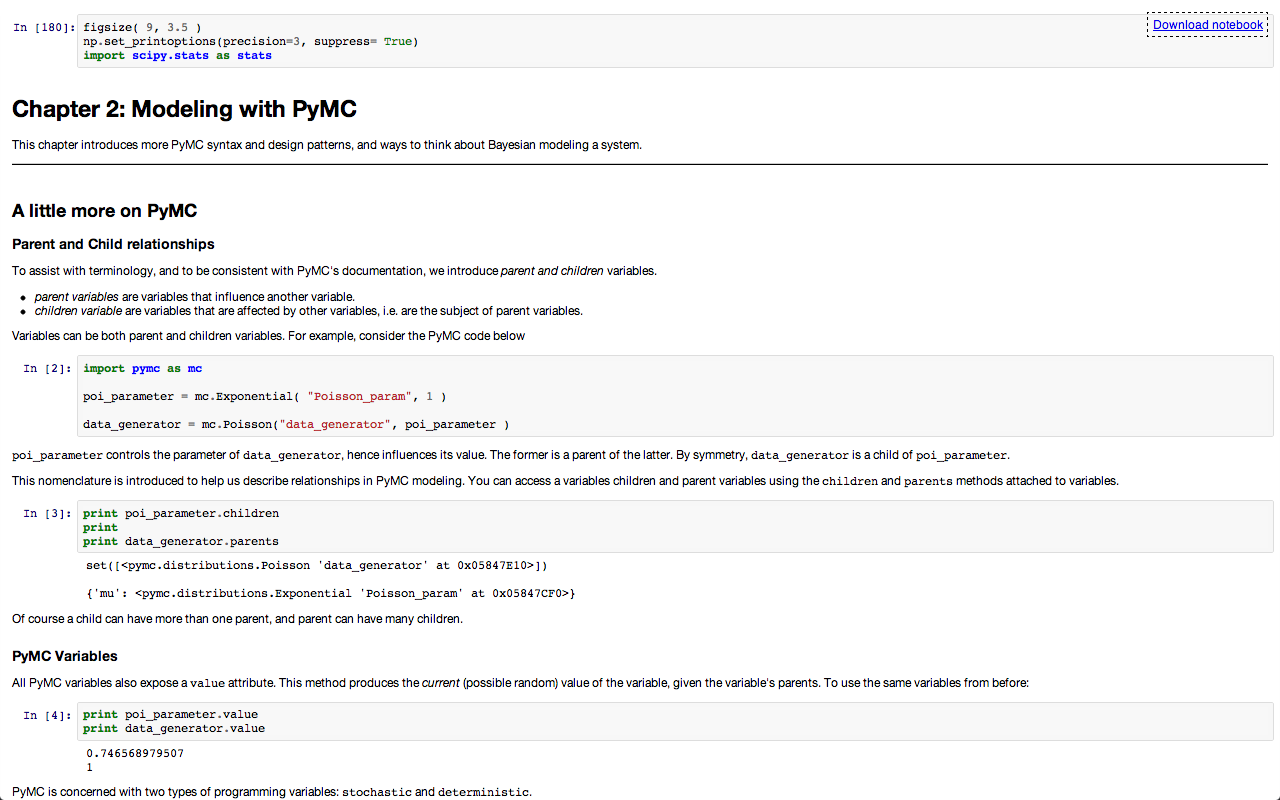This screenshot has height=800, width=1280.
Task: Click the PyMC Variables subheading
Action: [65, 656]
